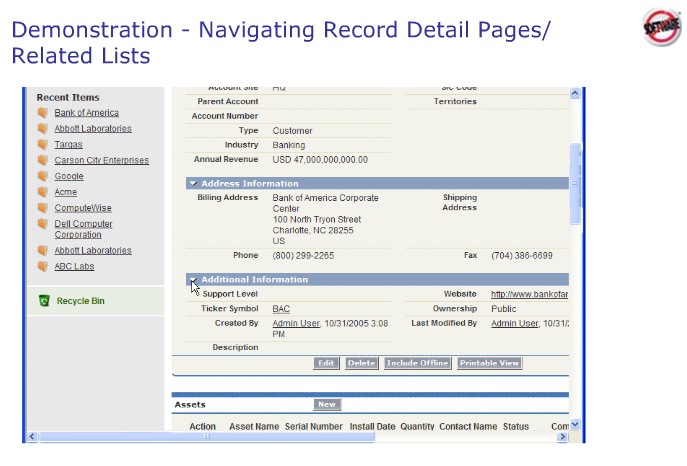The image size is (687, 466).
Task: Collapse the Address Information section
Action: [x=193, y=184]
